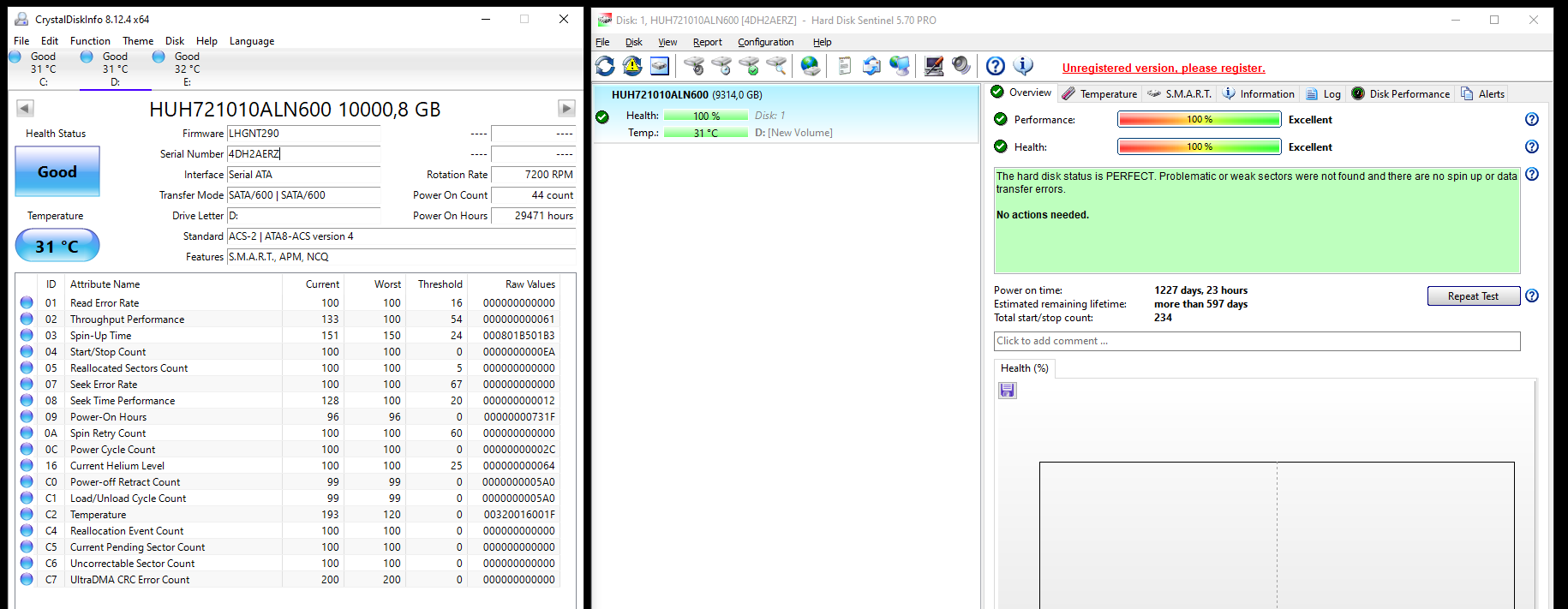The width and height of the screenshot is (1568, 609).
Task: Click the Power On Hours 29471 hours field
Action: coord(533,216)
